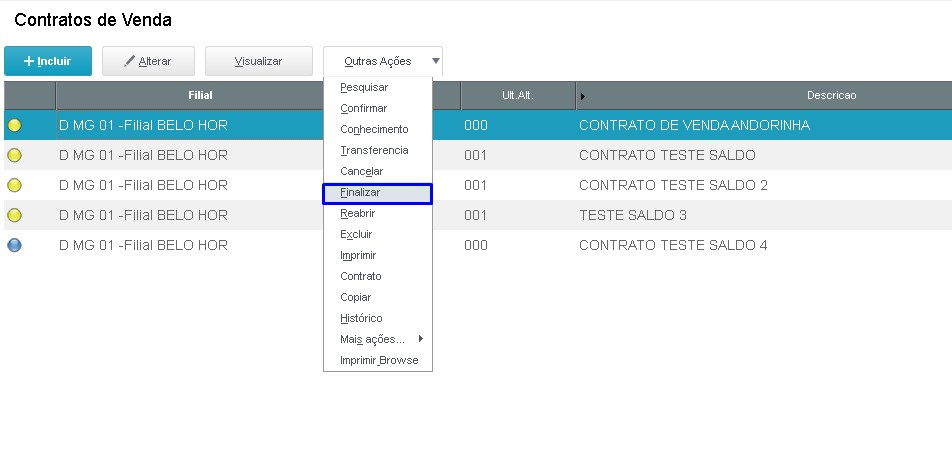Expand the Mais ações submenu
Image resolution: width=952 pixels, height=451 pixels.
click(x=378, y=339)
